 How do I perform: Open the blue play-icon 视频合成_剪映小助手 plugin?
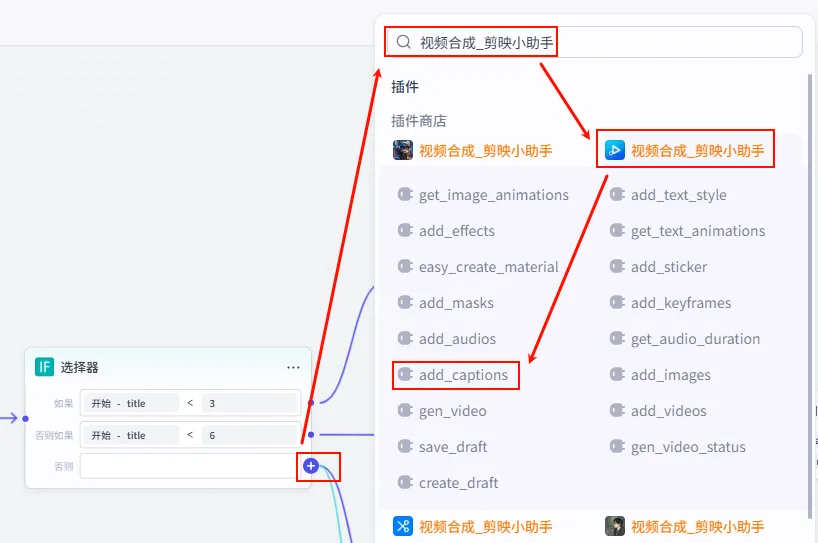tap(684, 151)
